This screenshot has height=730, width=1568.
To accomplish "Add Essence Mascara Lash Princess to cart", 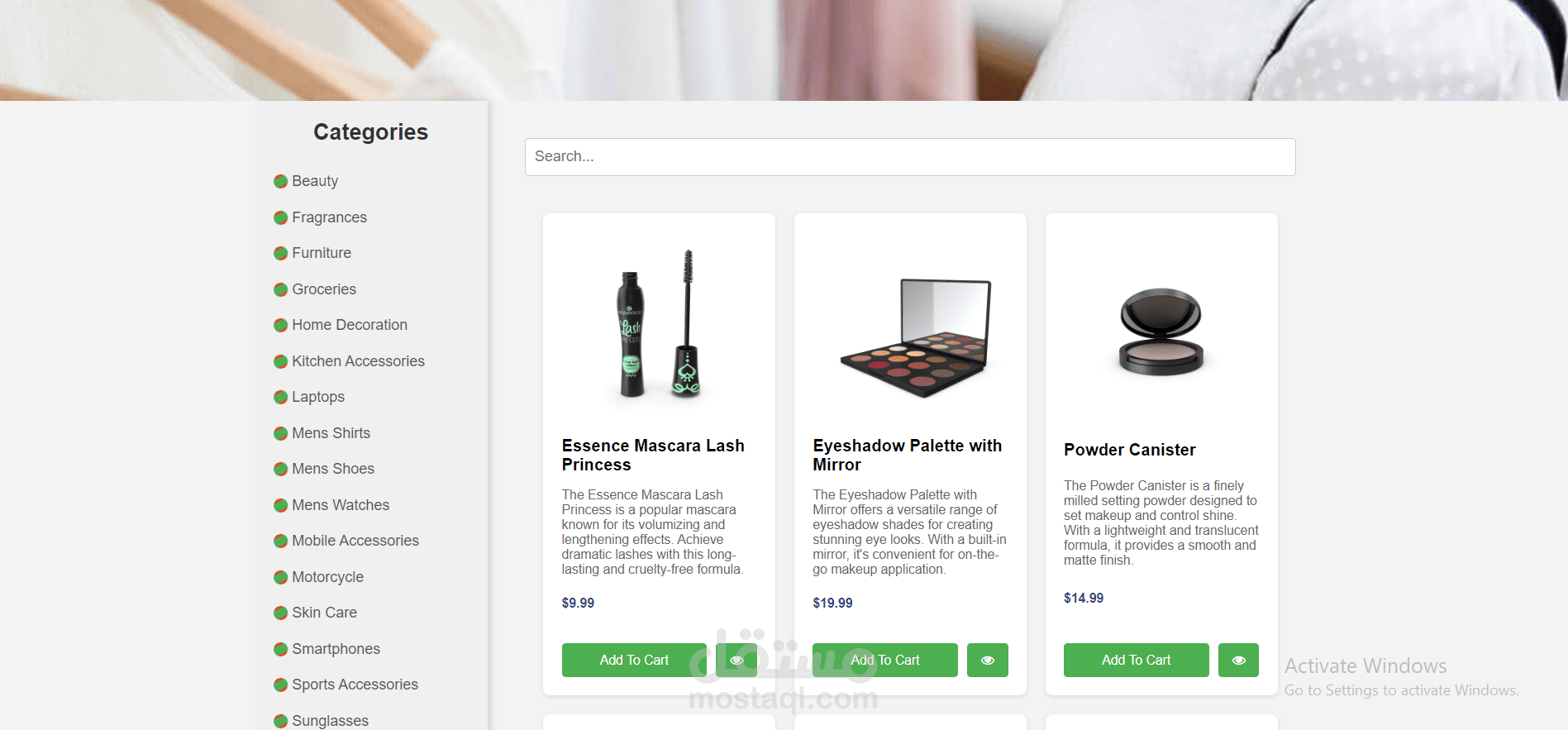I will 634,660.
